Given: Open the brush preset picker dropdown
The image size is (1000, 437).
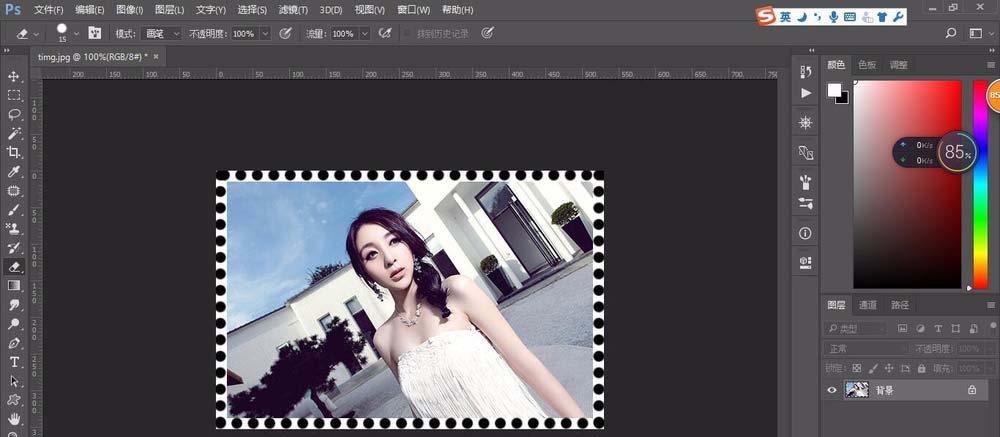Looking at the screenshot, I should pyautogui.click(x=76, y=33).
